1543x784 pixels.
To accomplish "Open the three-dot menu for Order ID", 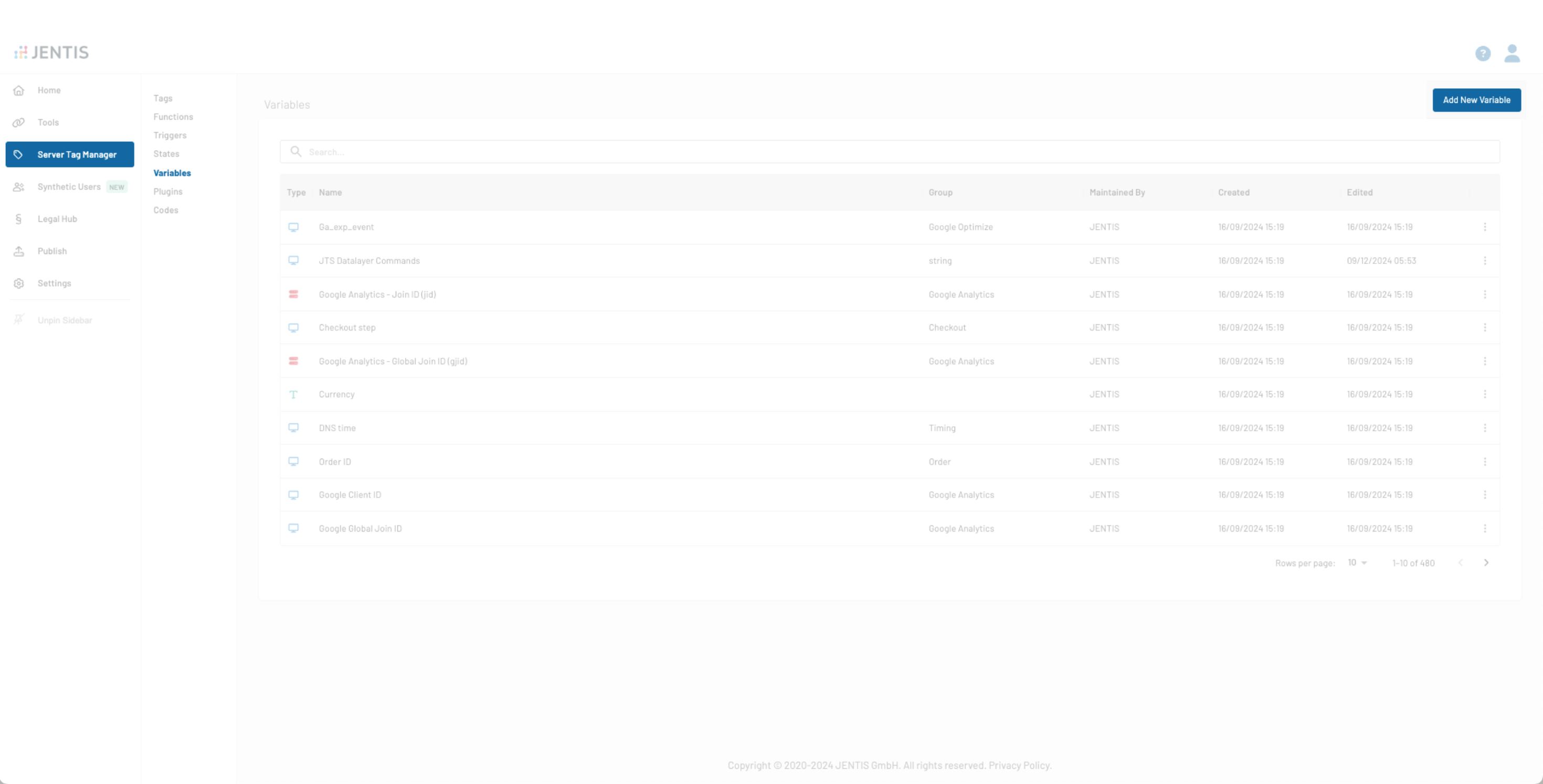I will (1485, 461).
